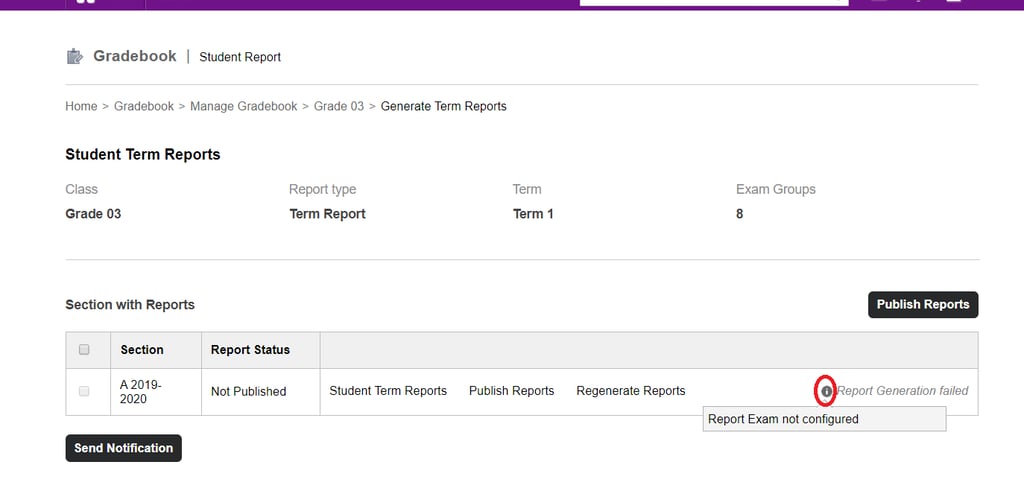Go to Home in the breadcrumb
This screenshot has width=1024, height=478.
click(81, 106)
